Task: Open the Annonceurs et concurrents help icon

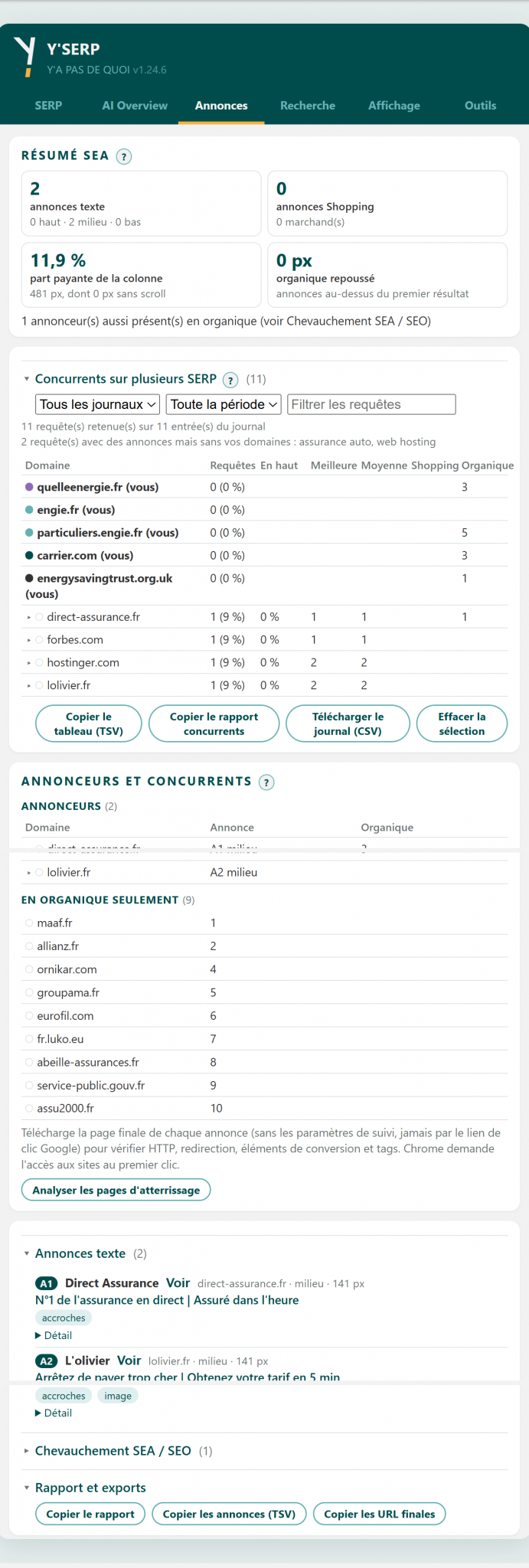Action: (x=266, y=782)
